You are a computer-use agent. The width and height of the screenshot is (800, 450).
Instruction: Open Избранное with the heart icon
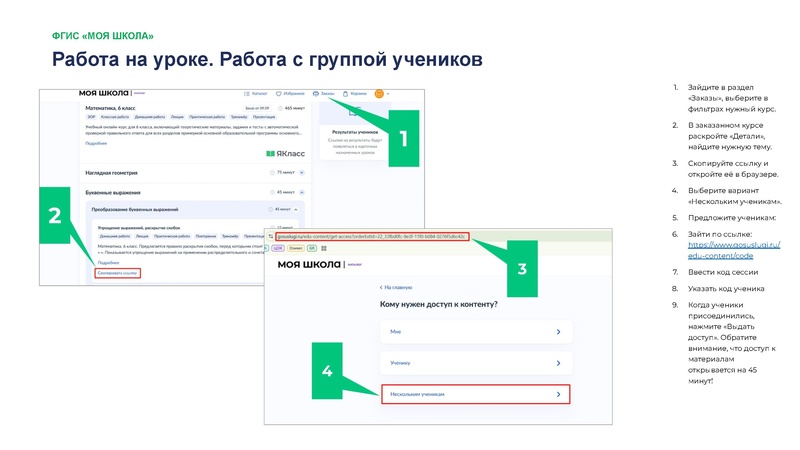click(x=290, y=94)
